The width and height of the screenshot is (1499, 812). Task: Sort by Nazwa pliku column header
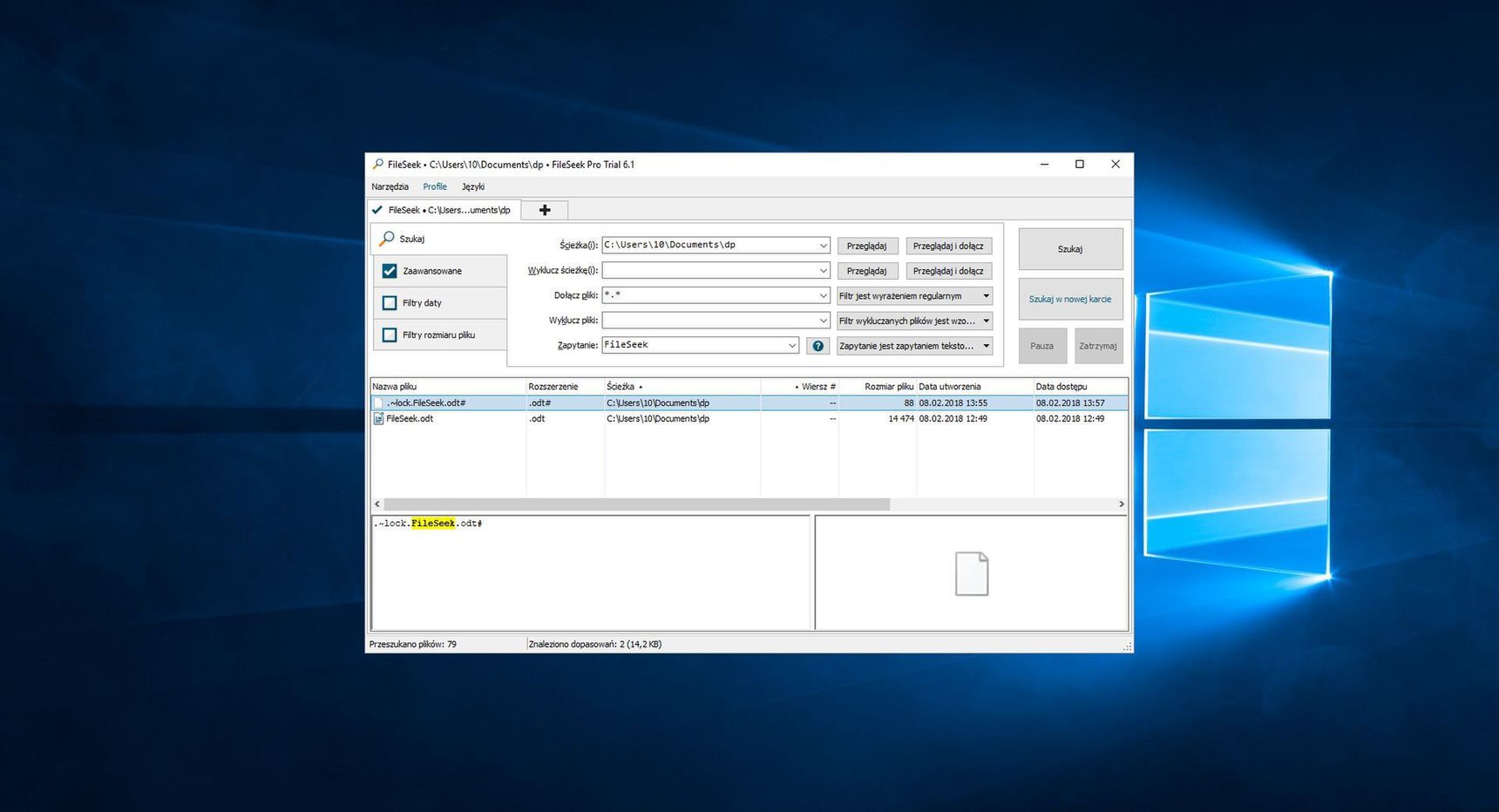(x=448, y=387)
